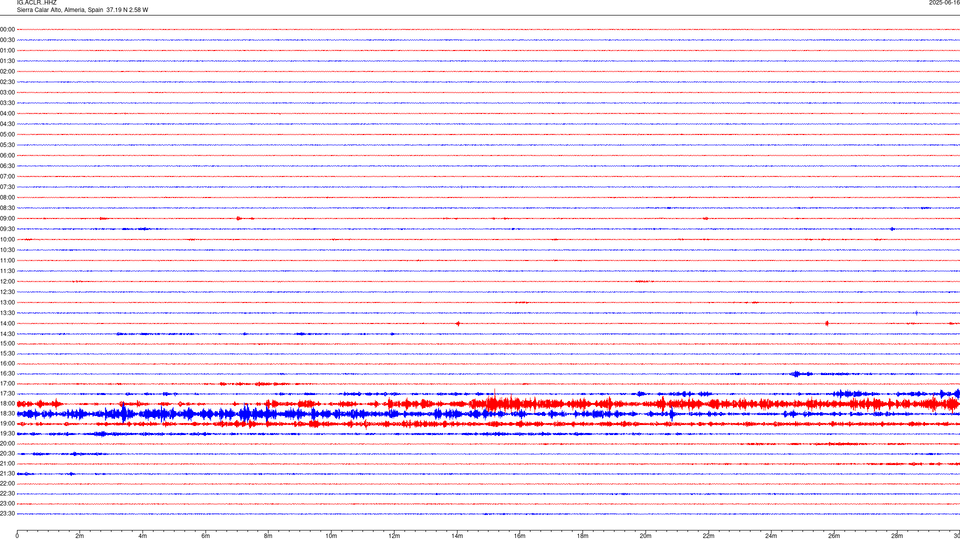
Task: Select the 22:00 time row label
Action: tap(7, 483)
